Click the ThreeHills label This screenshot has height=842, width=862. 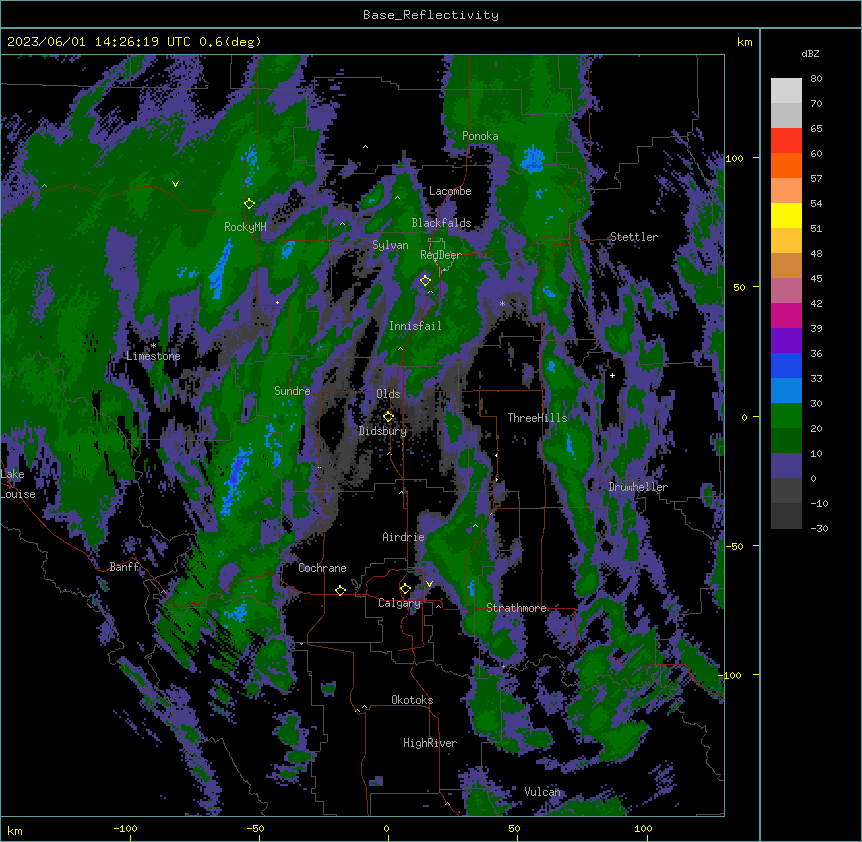click(x=538, y=418)
